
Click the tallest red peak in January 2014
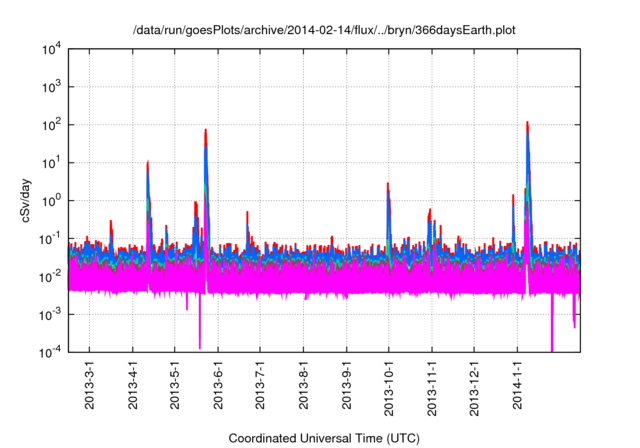pos(527,123)
